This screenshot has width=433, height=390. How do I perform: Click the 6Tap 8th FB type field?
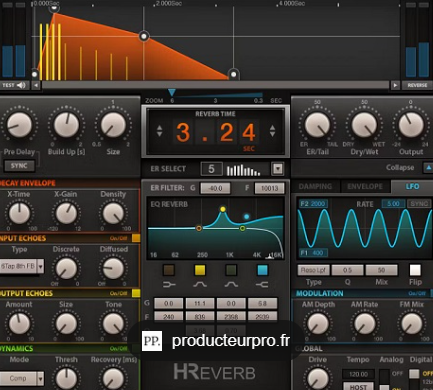pyautogui.click(x=18, y=266)
